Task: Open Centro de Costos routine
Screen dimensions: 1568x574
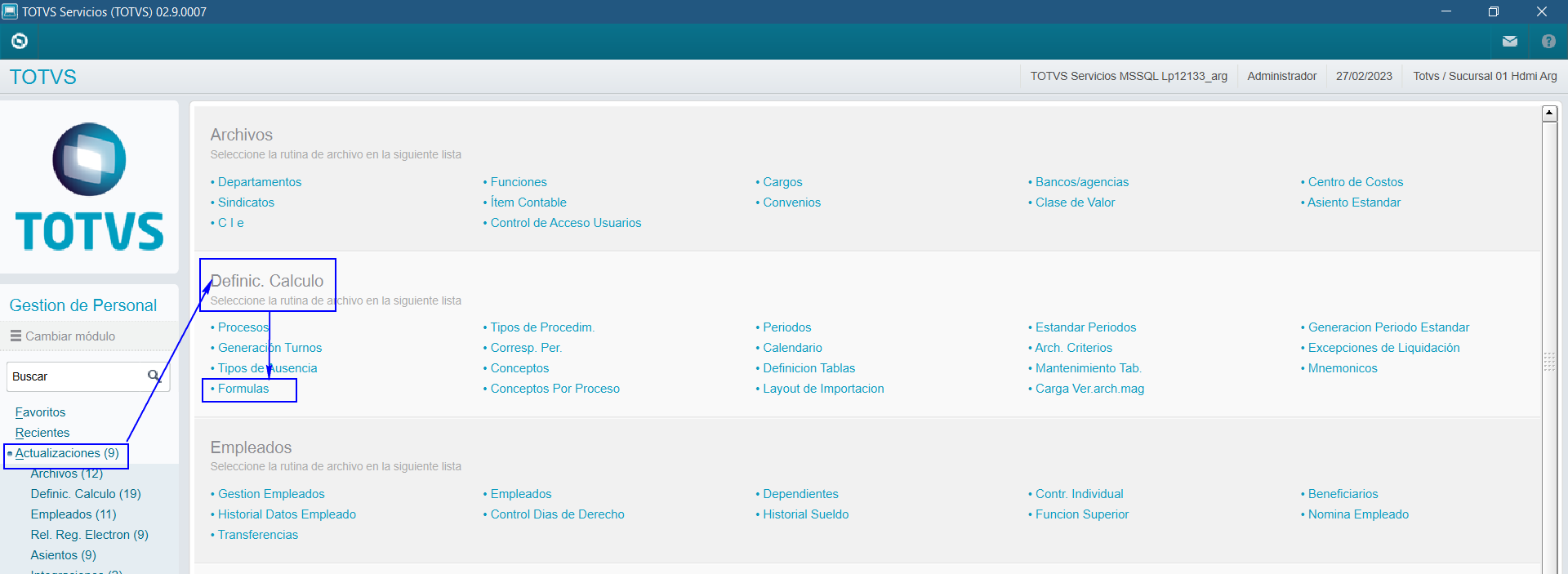Action: [x=1356, y=182]
